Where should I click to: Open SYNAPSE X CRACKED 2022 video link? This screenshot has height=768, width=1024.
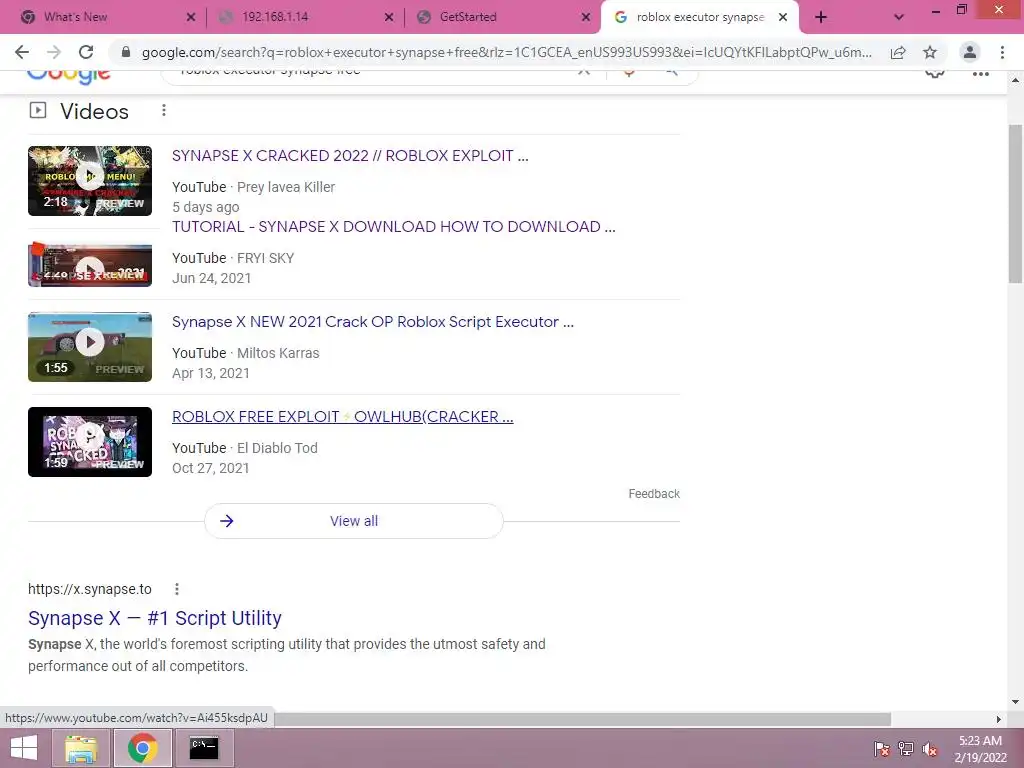(350, 155)
